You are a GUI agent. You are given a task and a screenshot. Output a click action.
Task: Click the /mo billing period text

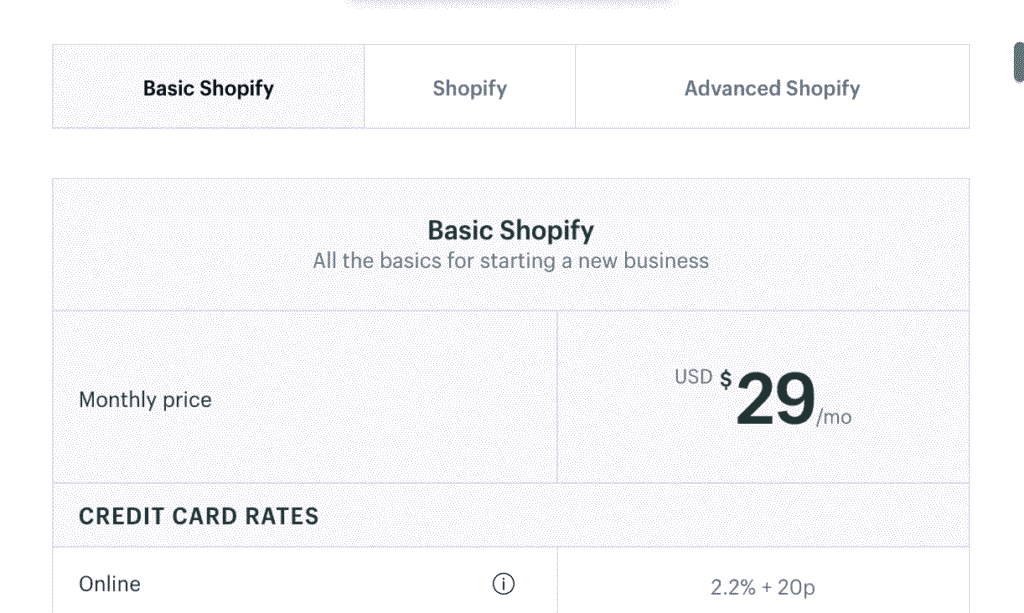[x=834, y=417]
